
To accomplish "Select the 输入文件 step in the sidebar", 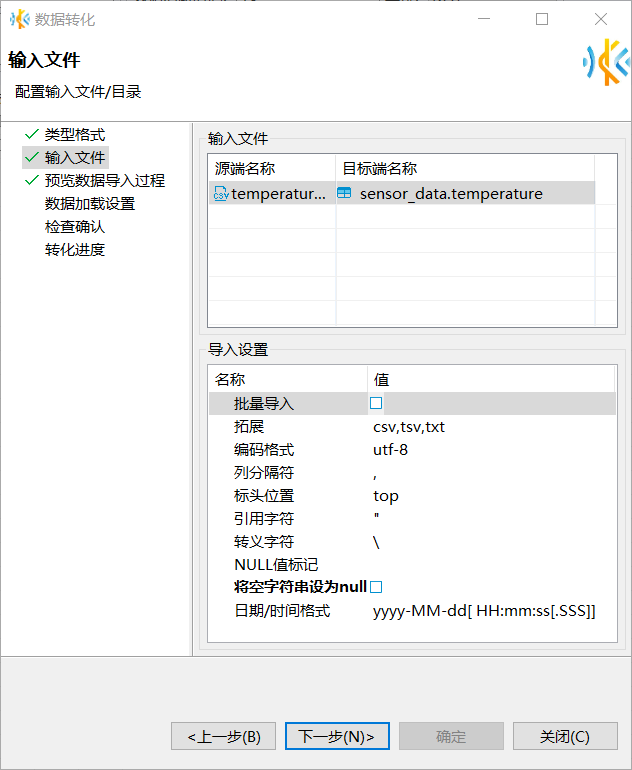I will click(x=74, y=157).
